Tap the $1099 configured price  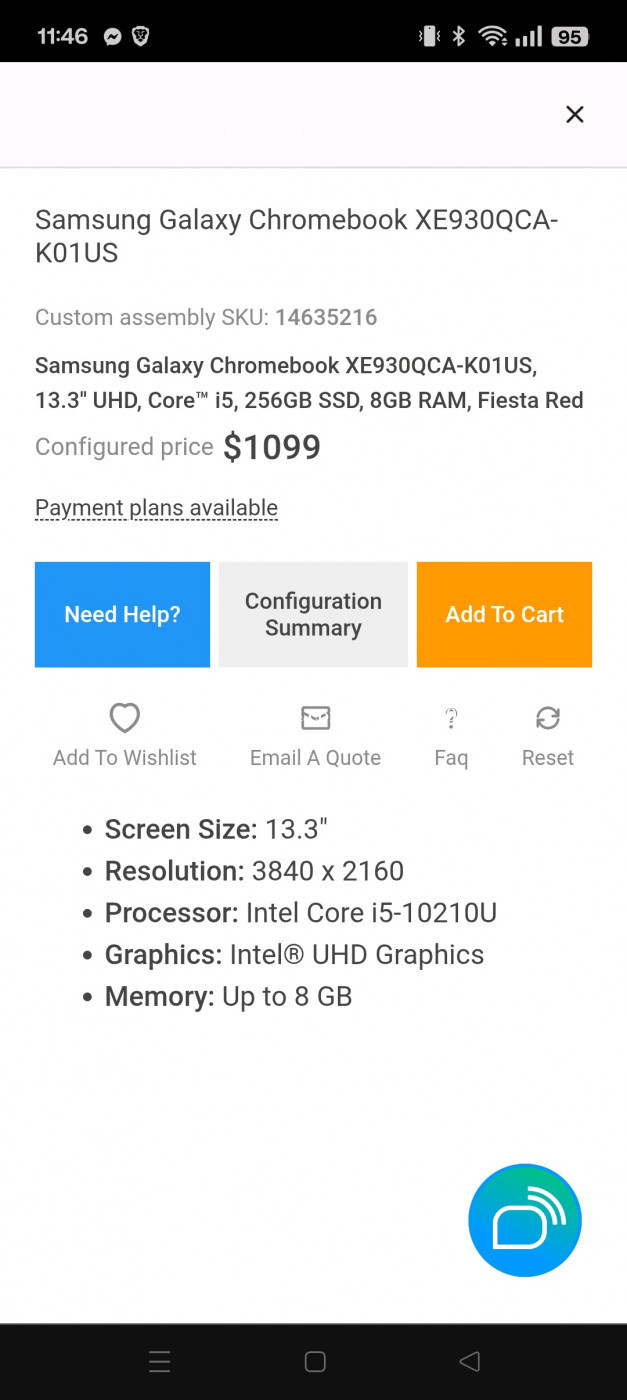(x=272, y=447)
